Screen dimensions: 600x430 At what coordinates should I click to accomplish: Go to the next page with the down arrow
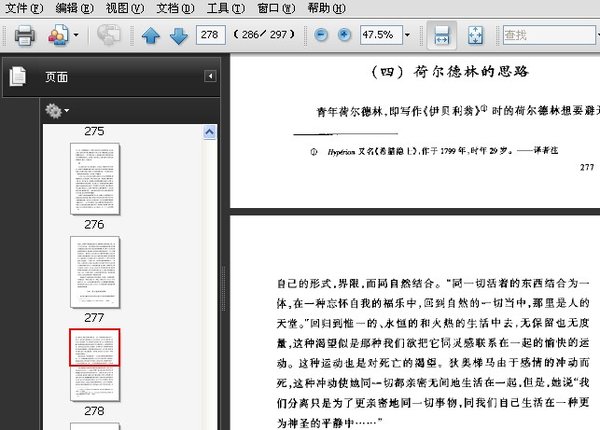pos(179,36)
